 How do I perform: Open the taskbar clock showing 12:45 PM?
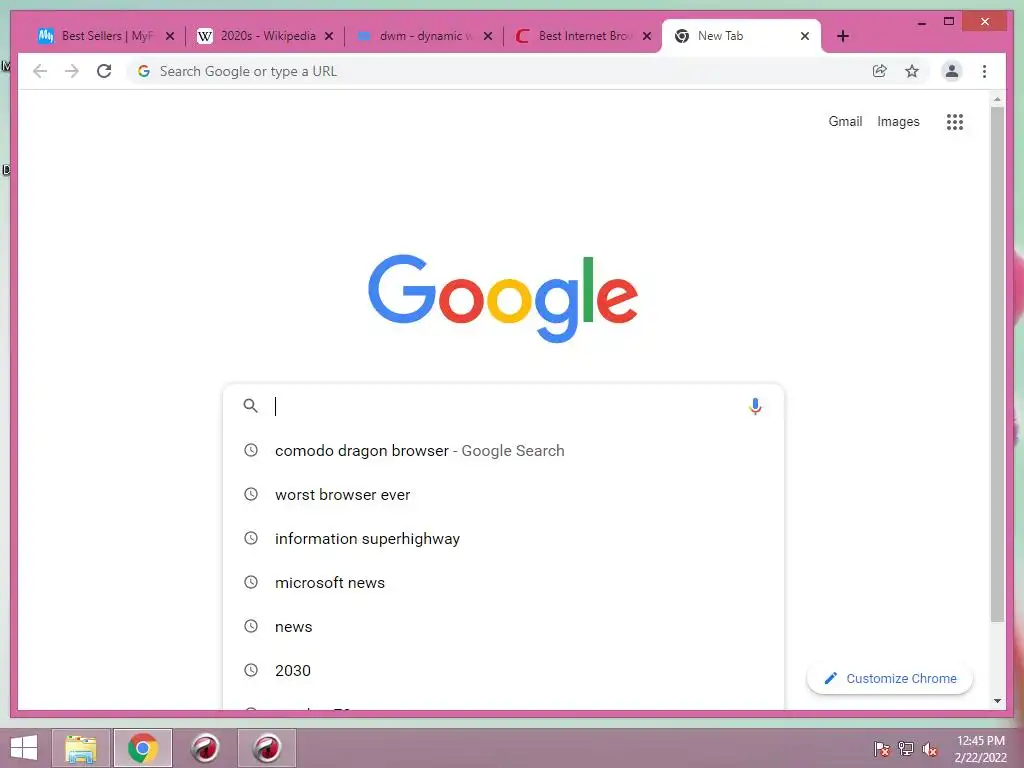coord(980,749)
